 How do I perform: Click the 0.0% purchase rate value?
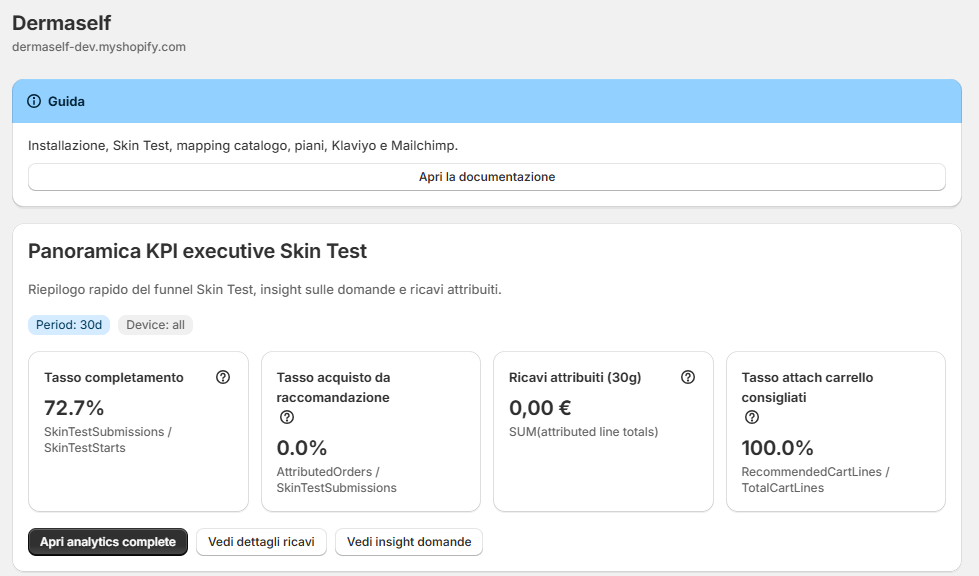pos(302,447)
